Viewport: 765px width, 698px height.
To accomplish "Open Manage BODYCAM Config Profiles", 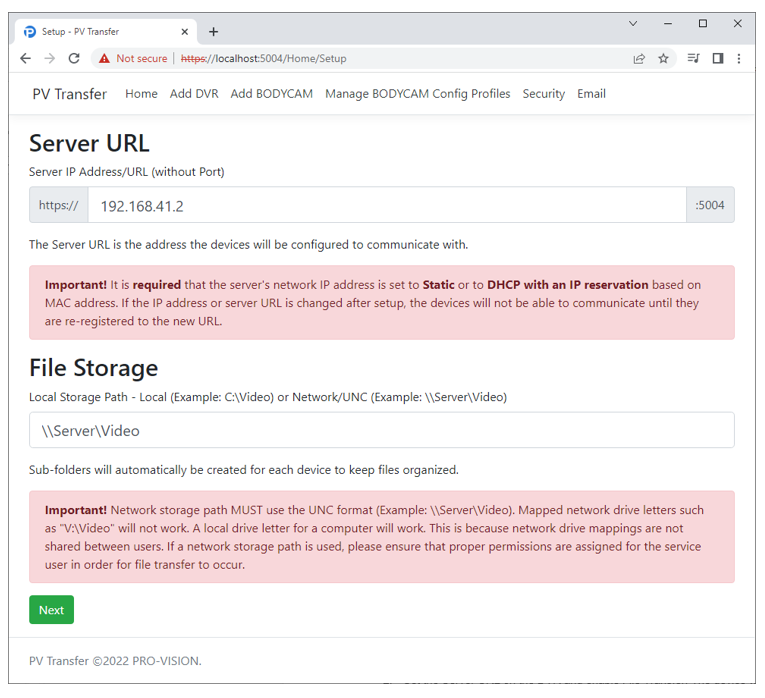I will 418,94.
